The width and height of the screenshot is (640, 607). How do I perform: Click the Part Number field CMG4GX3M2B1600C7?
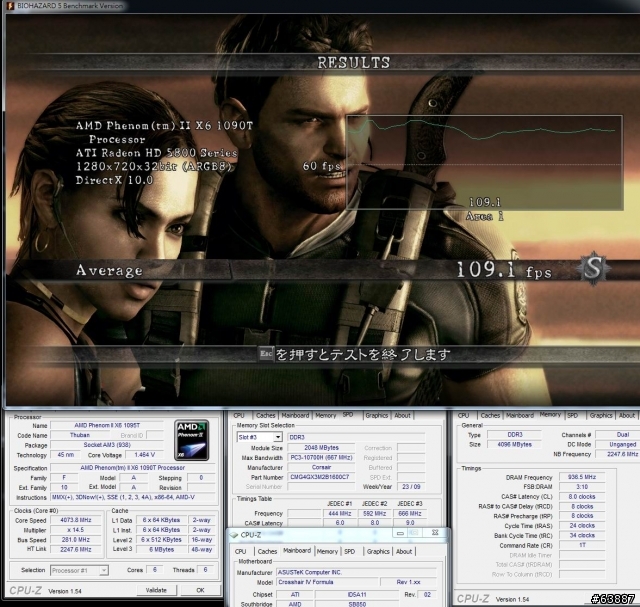coord(322,477)
